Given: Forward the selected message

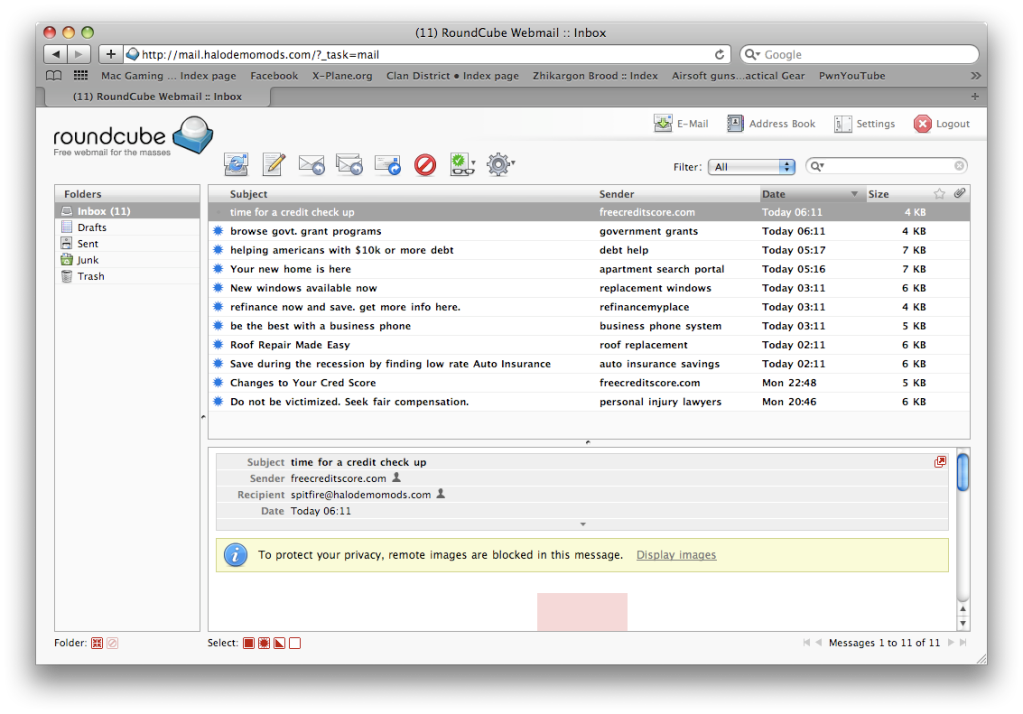Looking at the screenshot, I should pyautogui.click(x=388, y=164).
